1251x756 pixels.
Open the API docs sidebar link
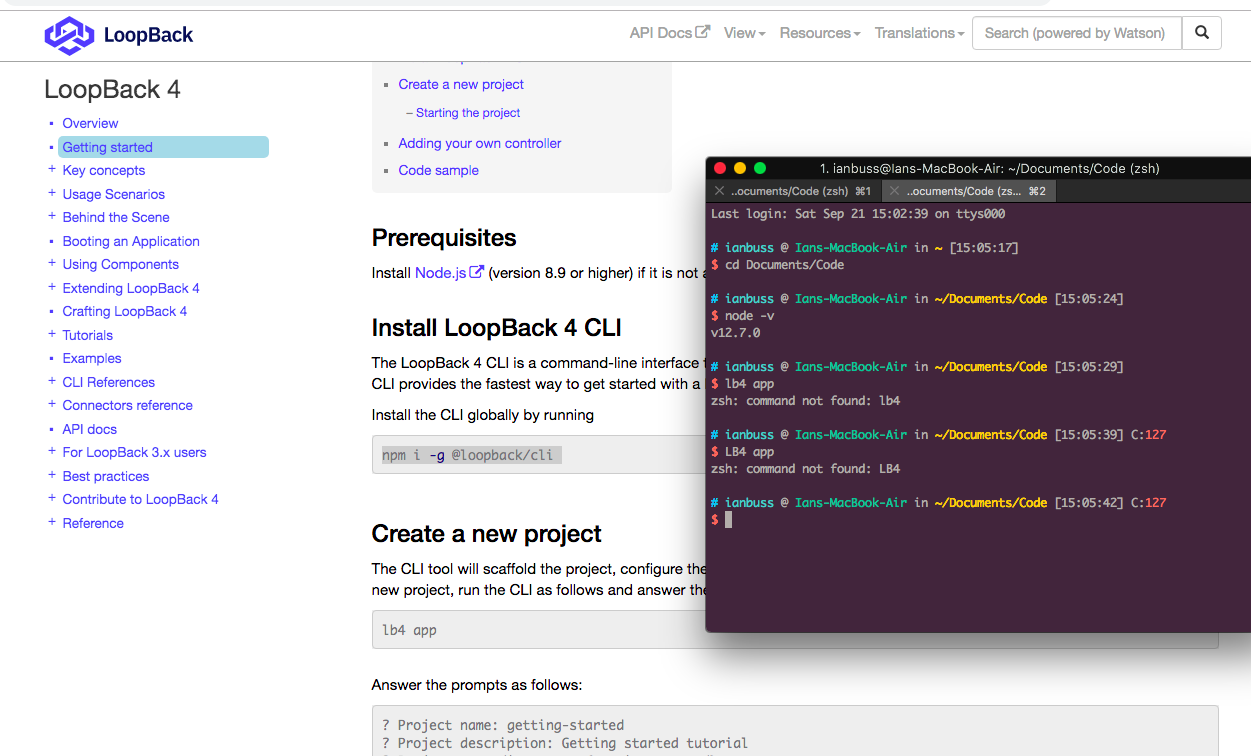(x=90, y=429)
